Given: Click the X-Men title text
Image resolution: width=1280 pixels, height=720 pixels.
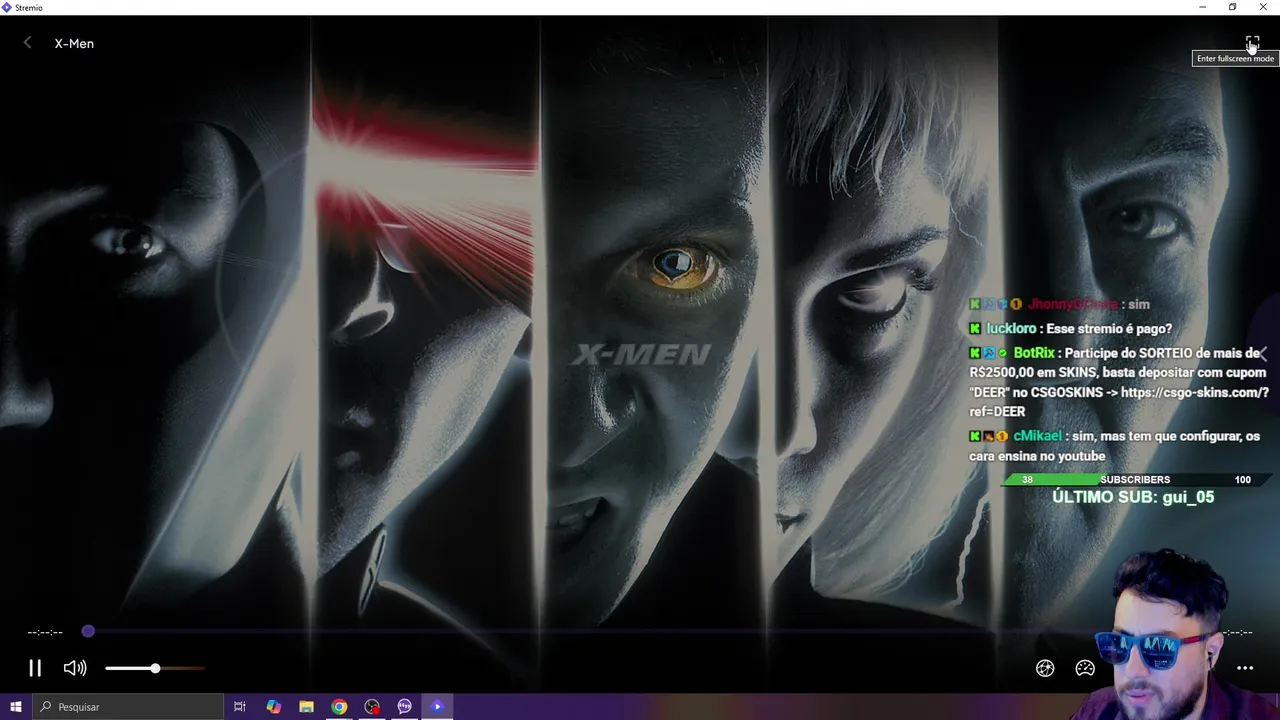Looking at the screenshot, I should 74,43.
